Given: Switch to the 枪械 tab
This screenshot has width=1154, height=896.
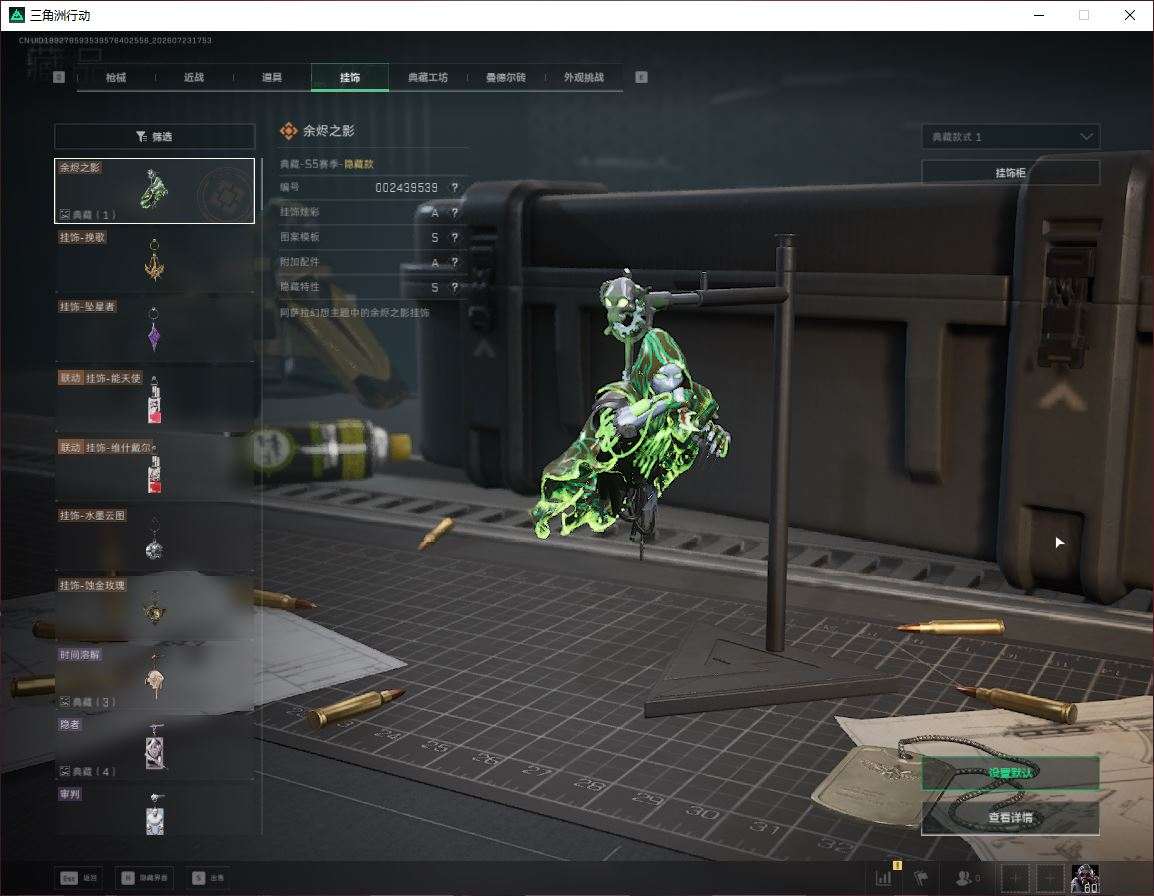Looking at the screenshot, I should (x=116, y=77).
